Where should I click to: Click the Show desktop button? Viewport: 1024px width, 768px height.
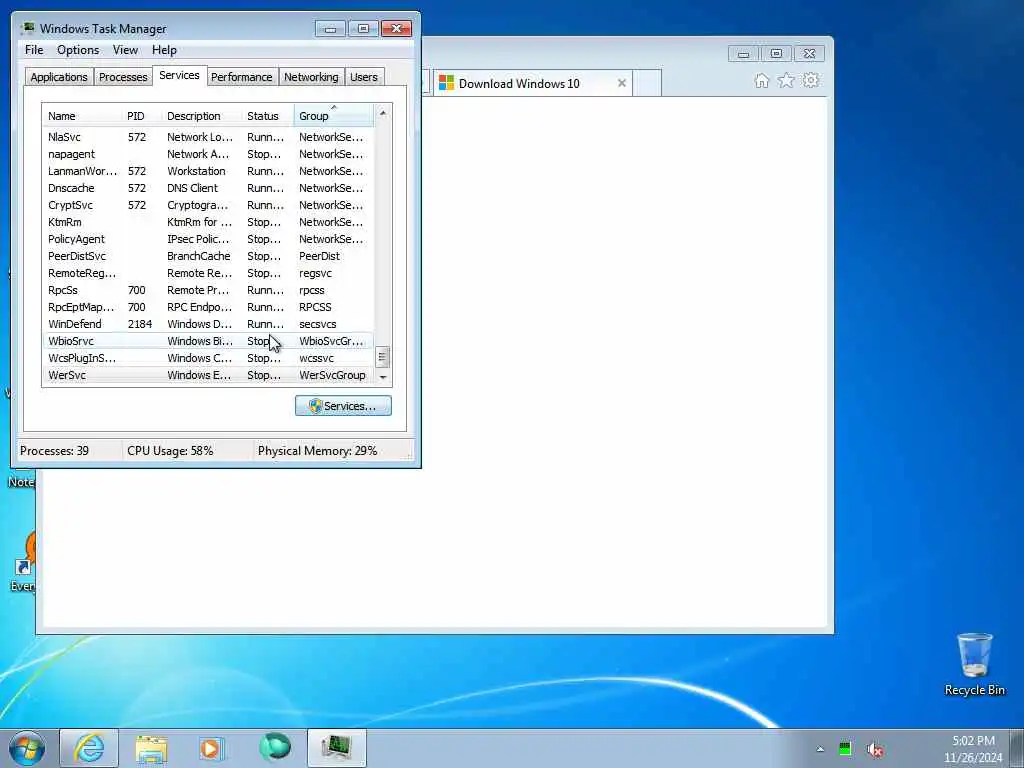pos(1017,749)
